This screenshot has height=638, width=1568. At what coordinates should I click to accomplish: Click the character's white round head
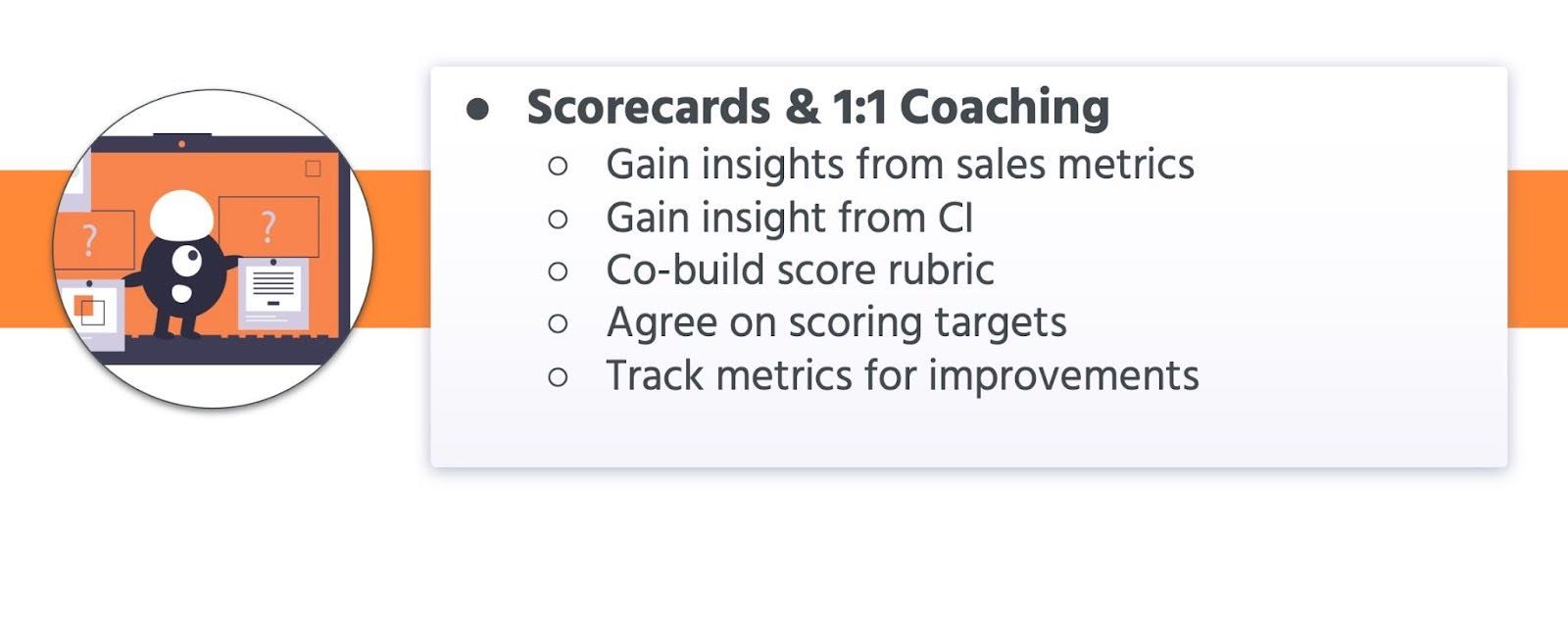[x=181, y=213]
